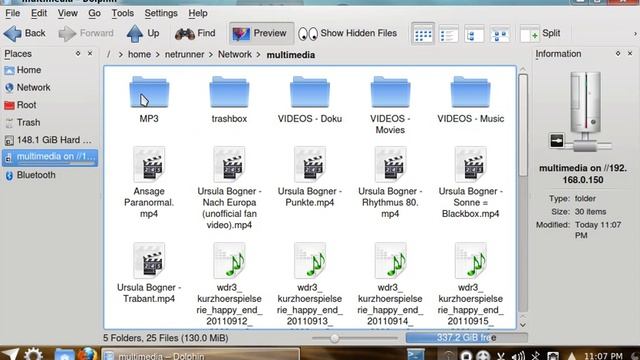Switch to icons view mode
Image resolution: width=640 pixels, height=360 pixels.
(423, 34)
